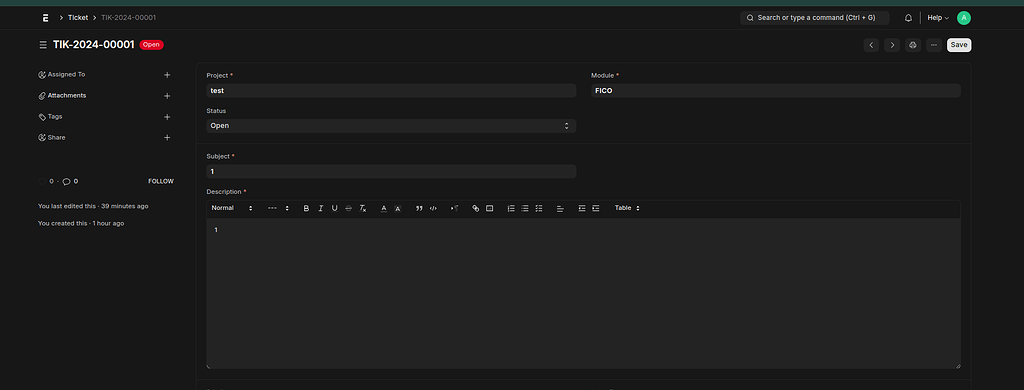Insert a checklist in editor

(539, 208)
